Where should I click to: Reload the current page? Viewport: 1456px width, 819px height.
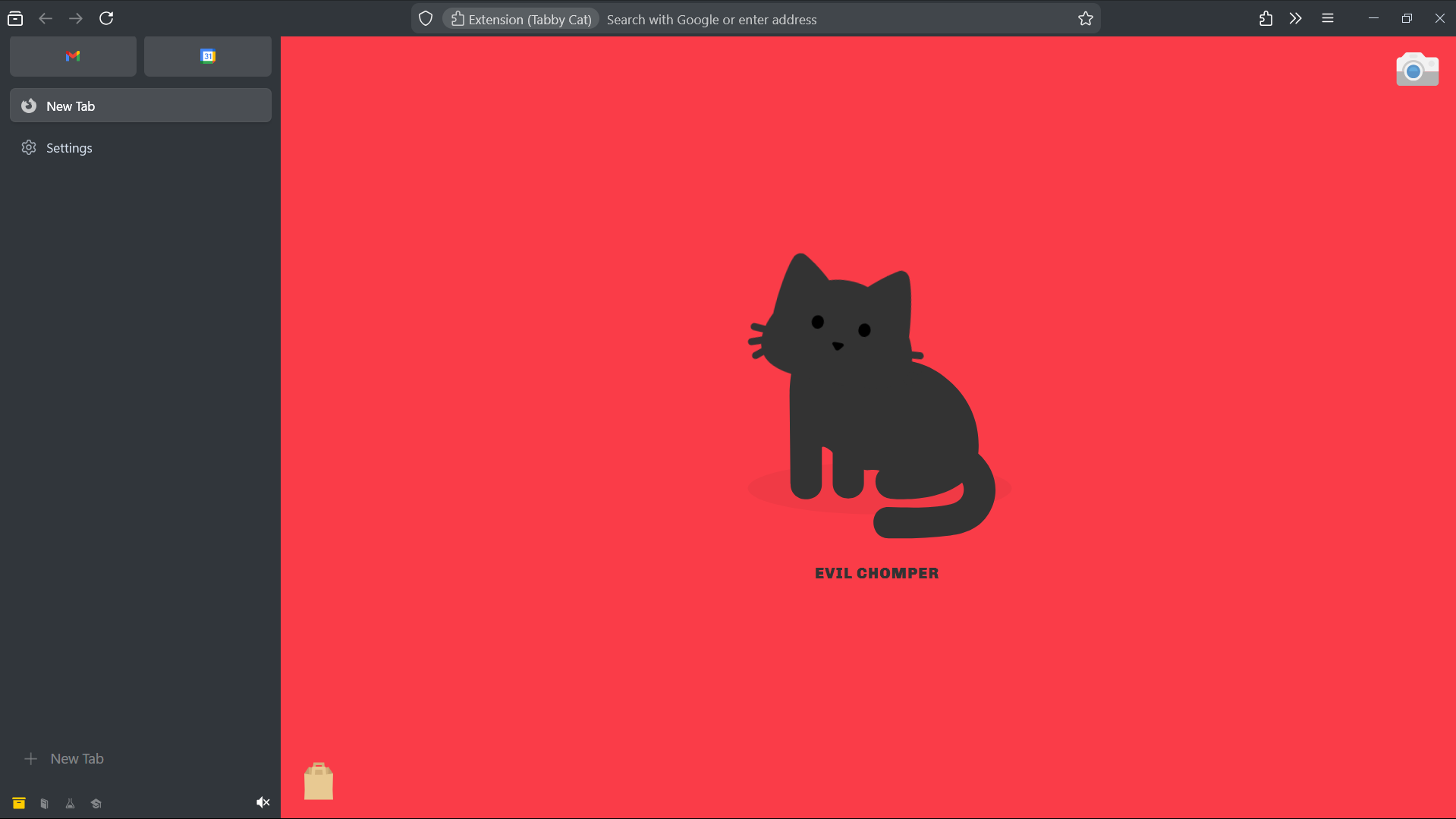(x=106, y=18)
